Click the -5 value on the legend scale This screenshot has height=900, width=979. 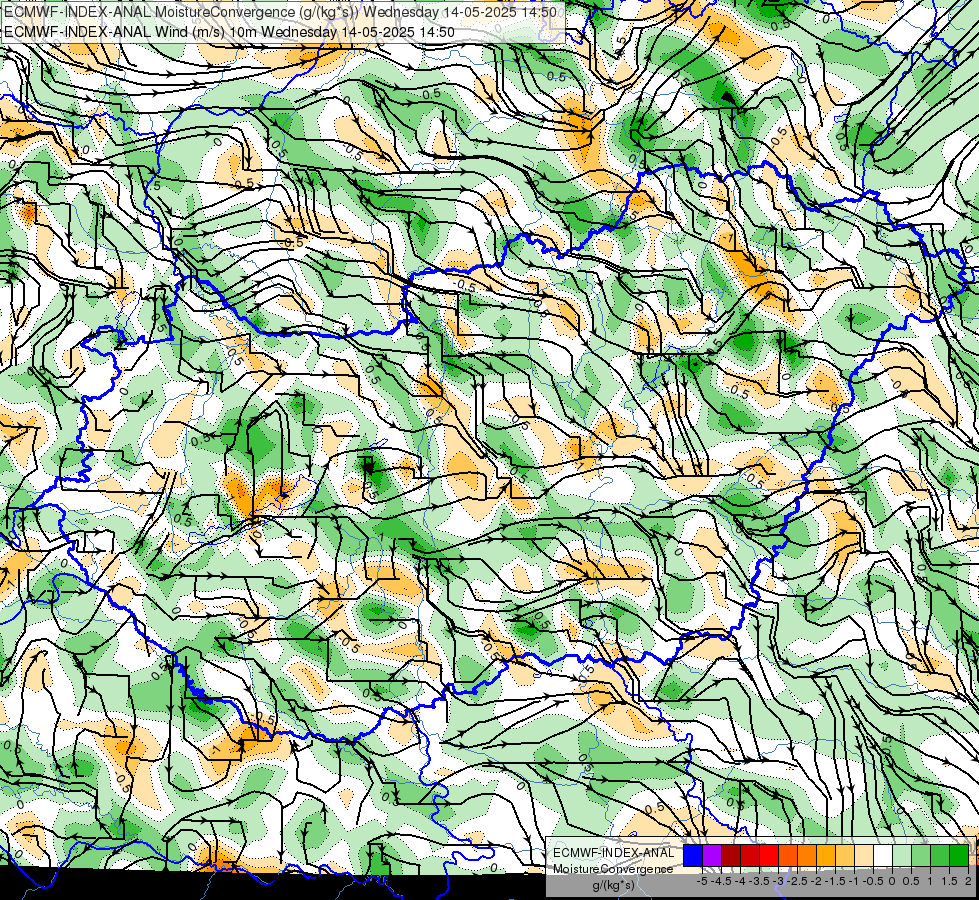[702, 881]
